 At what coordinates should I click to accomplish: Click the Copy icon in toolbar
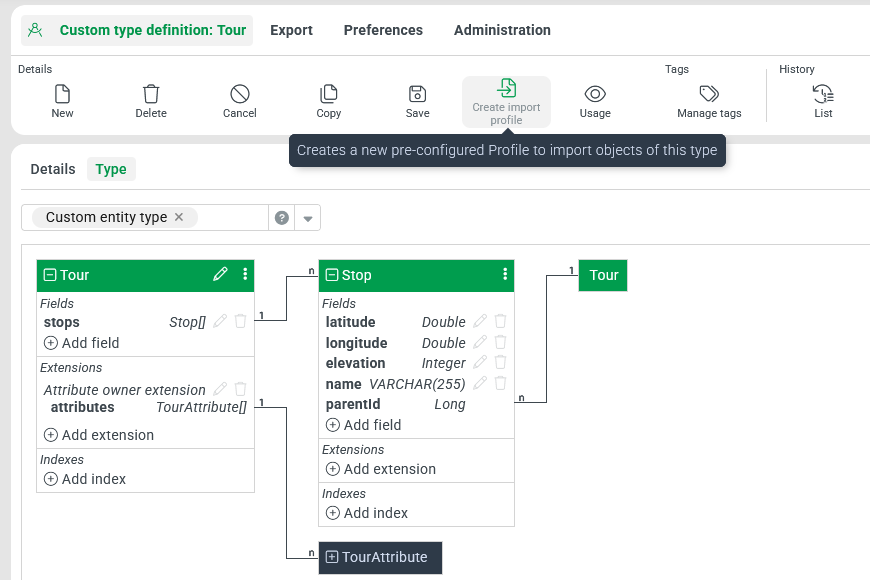coord(329,95)
